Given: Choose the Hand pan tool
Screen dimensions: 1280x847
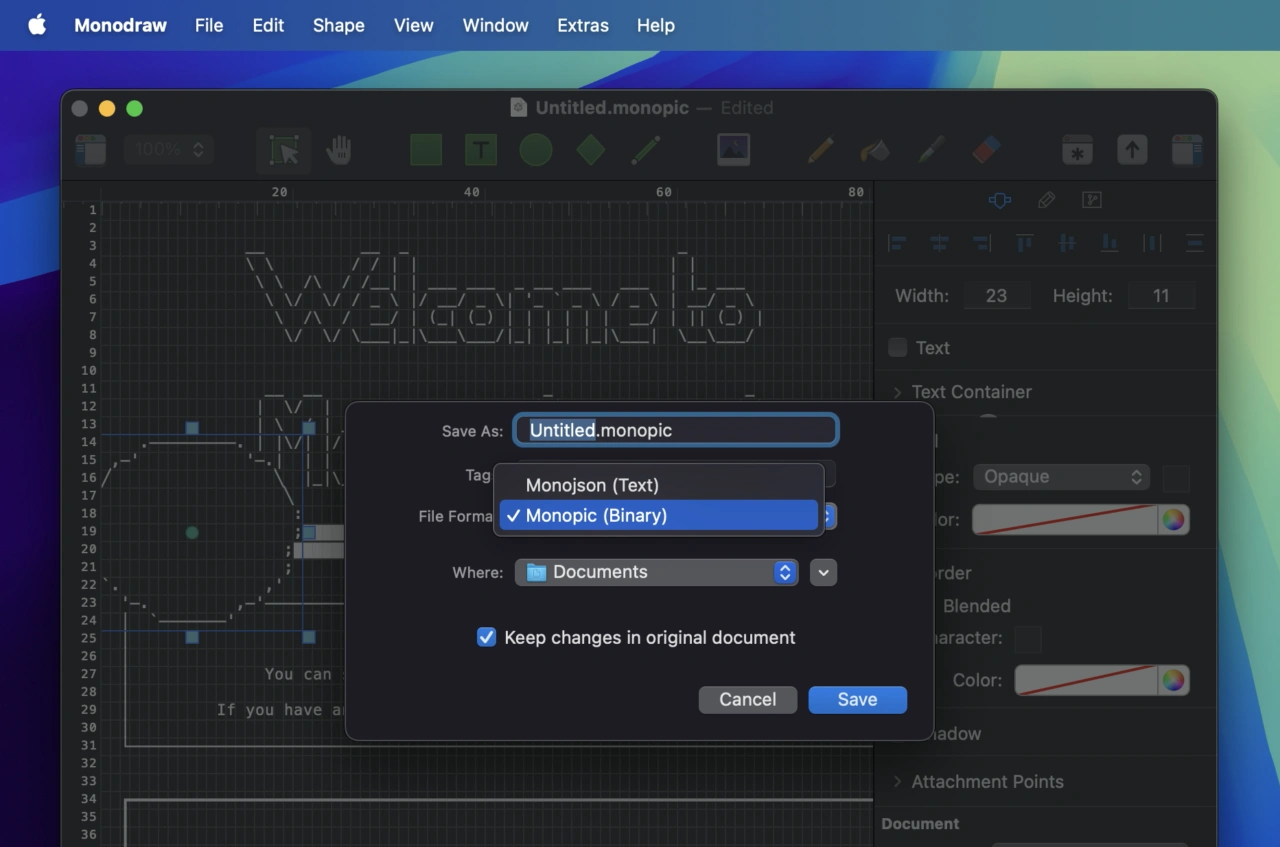Looking at the screenshot, I should click(x=339, y=150).
